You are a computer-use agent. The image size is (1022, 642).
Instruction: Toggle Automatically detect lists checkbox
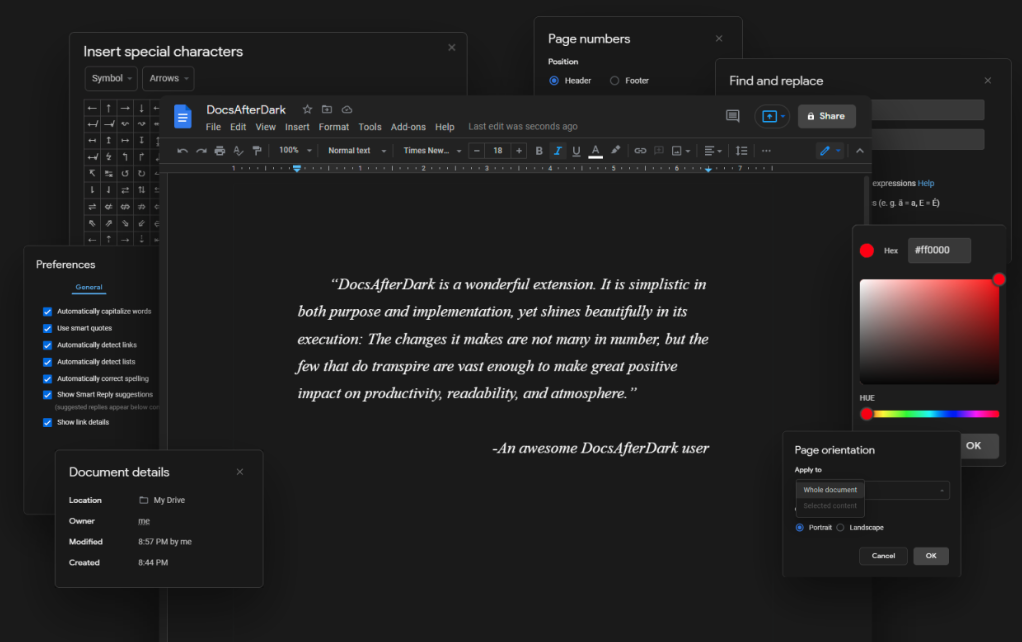pos(48,362)
